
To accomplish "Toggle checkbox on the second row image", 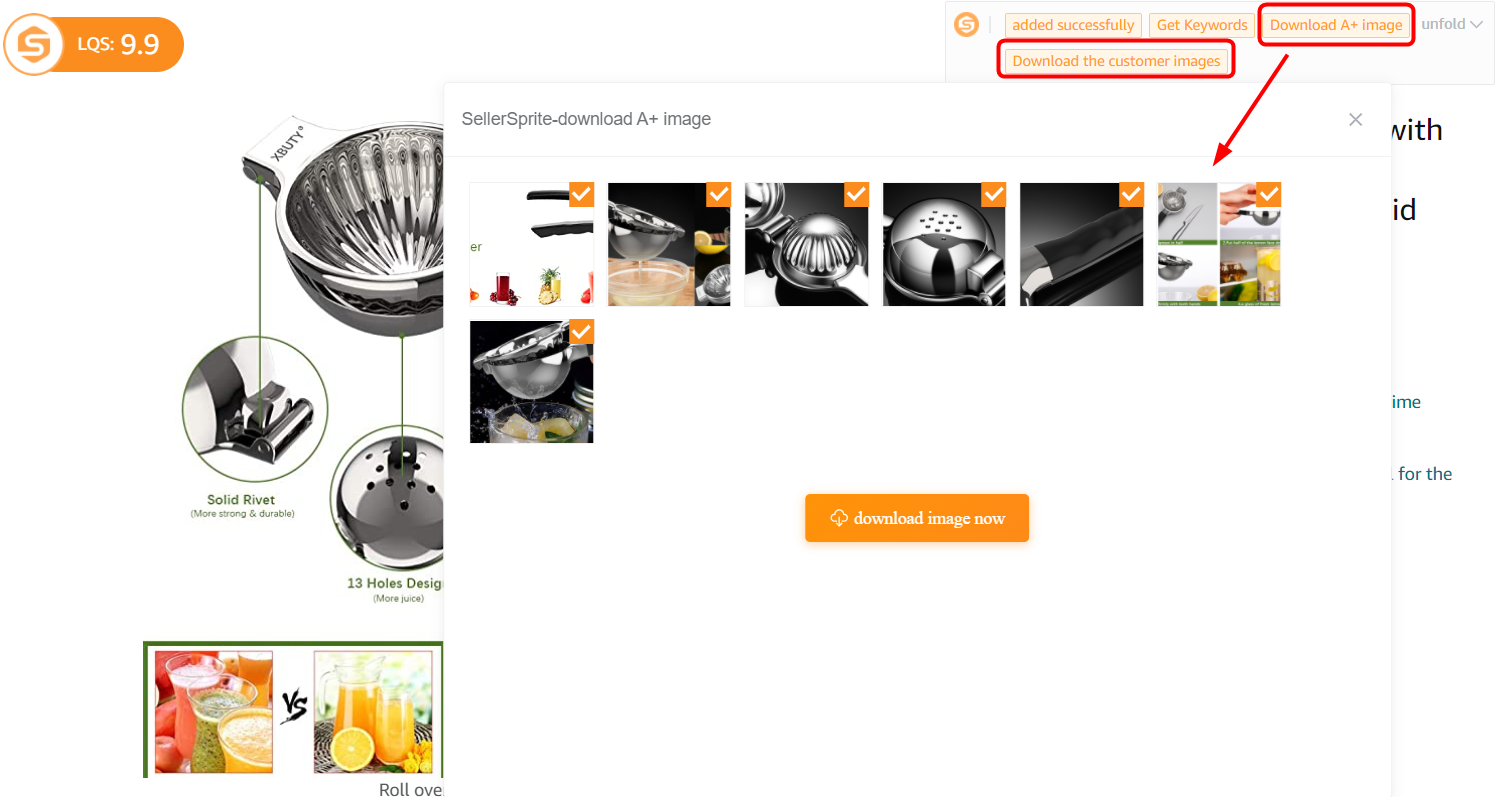I will coord(581,331).
